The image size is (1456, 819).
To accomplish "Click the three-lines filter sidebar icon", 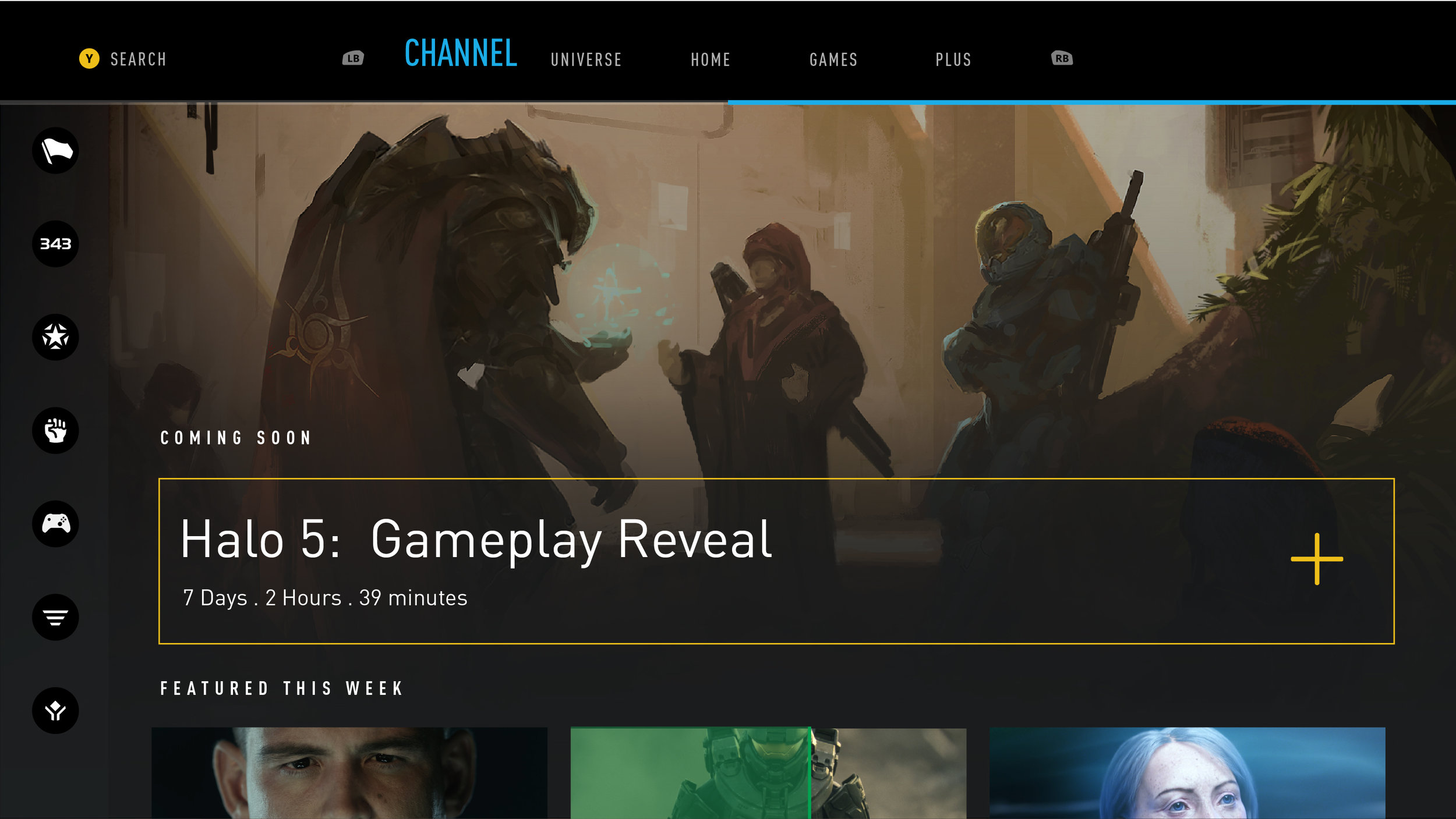I will click(x=55, y=617).
